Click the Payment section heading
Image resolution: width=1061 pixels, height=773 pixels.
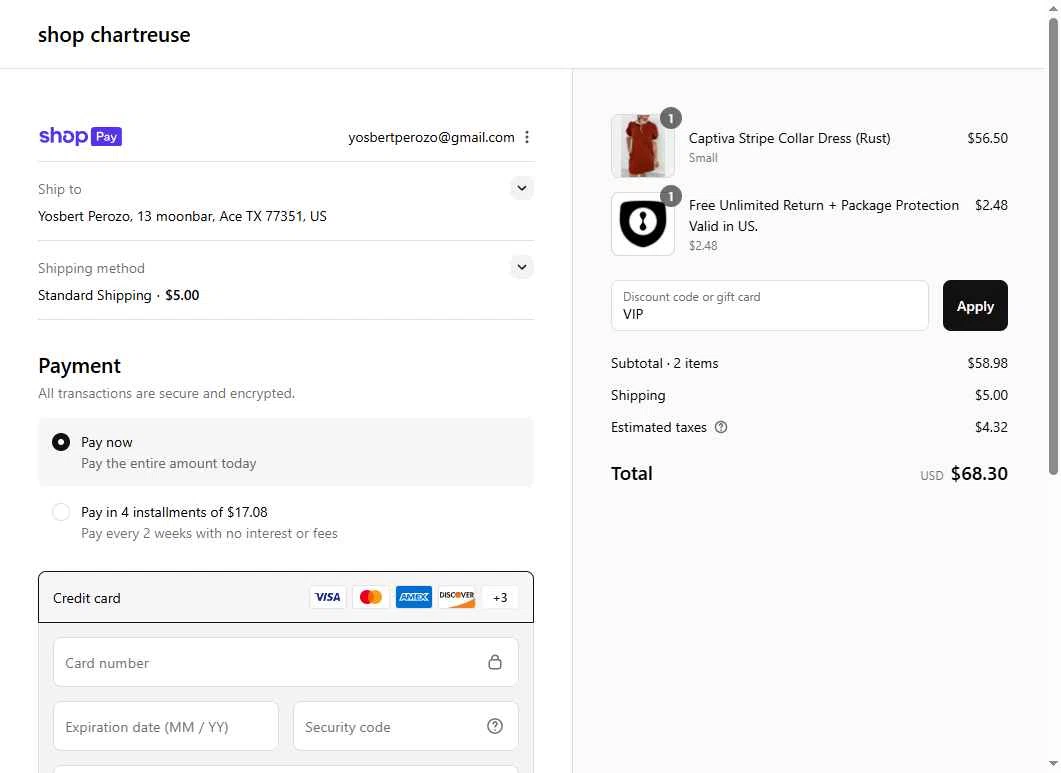[x=79, y=366]
